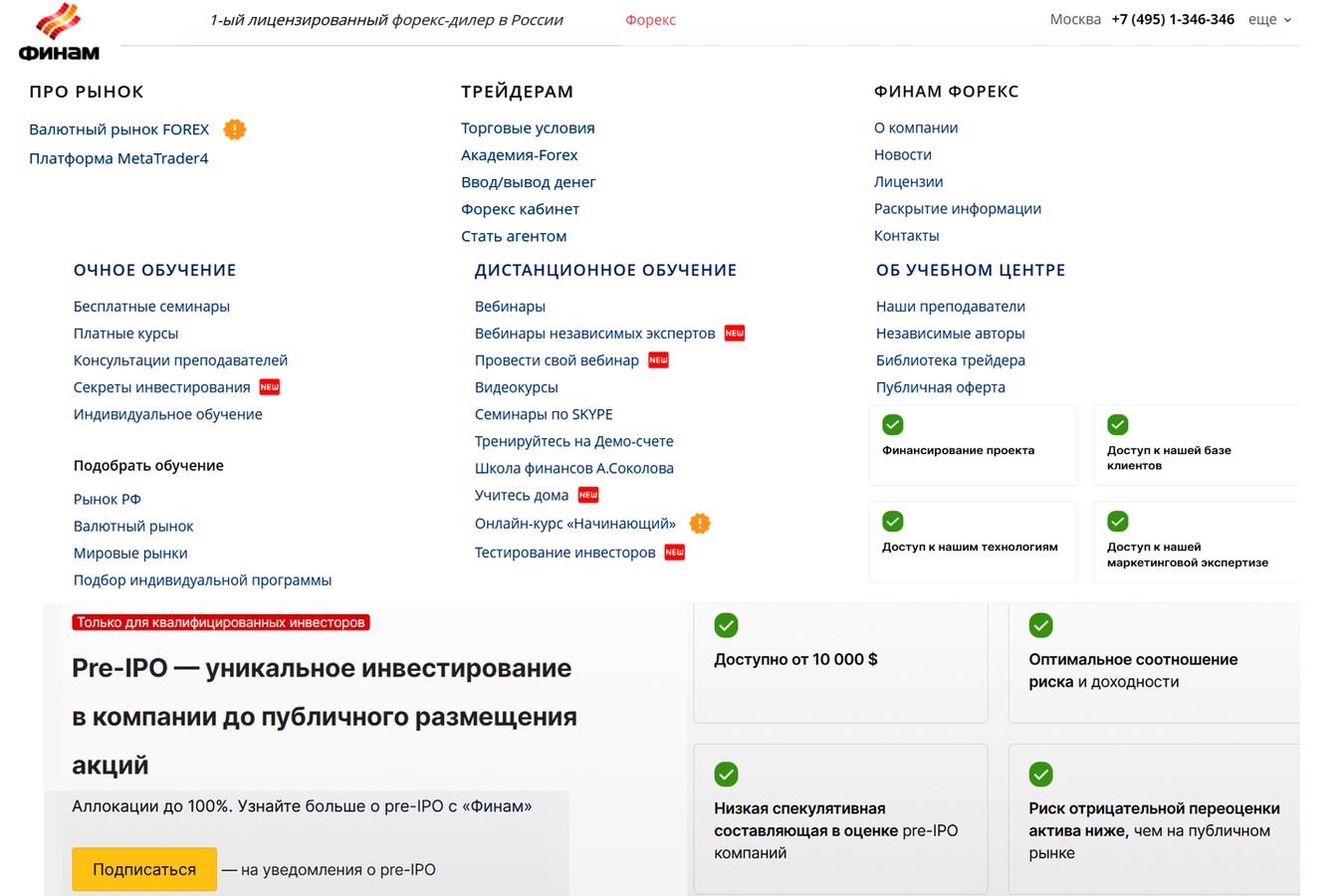The width and height of the screenshot is (1344, 896).
Task: Click 'Аллокации до 100%' description text
Action: click(302, 806)
